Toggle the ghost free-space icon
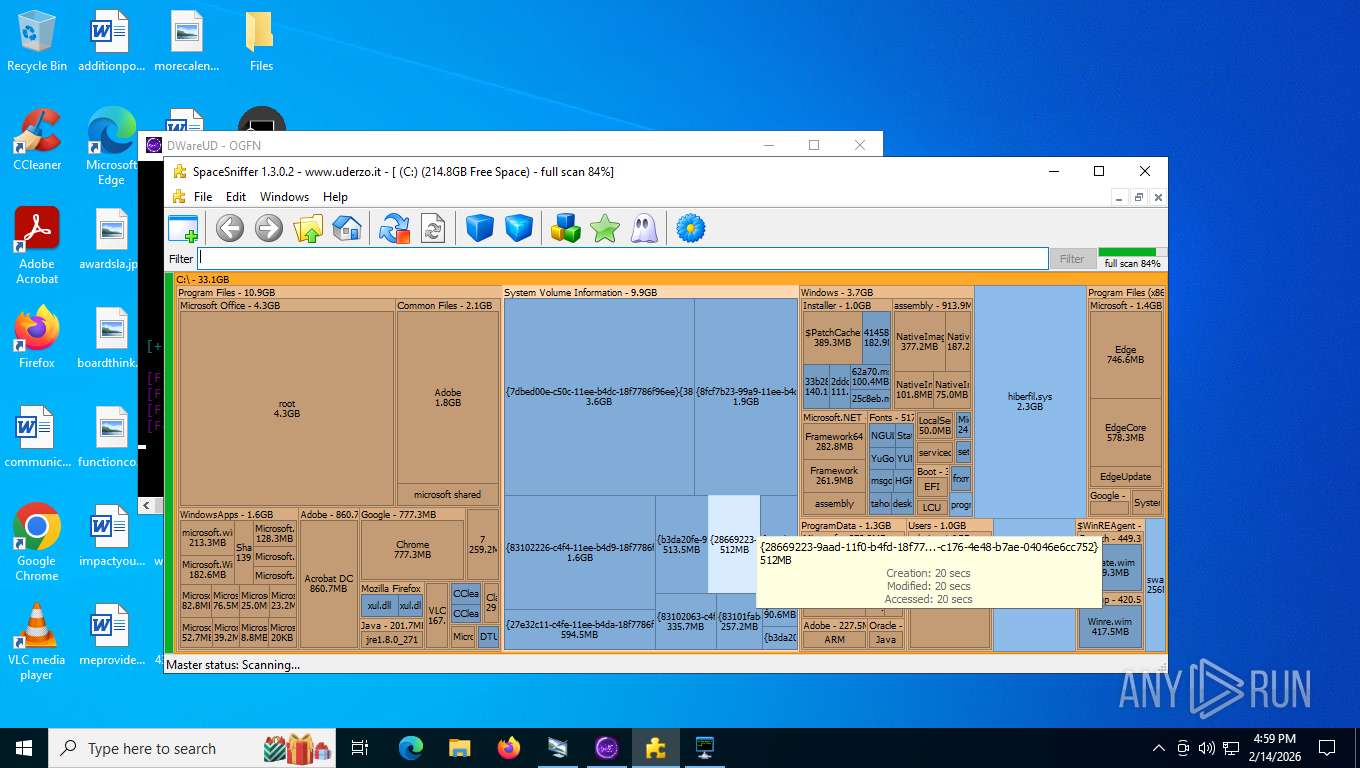 (x=644, y=229)
